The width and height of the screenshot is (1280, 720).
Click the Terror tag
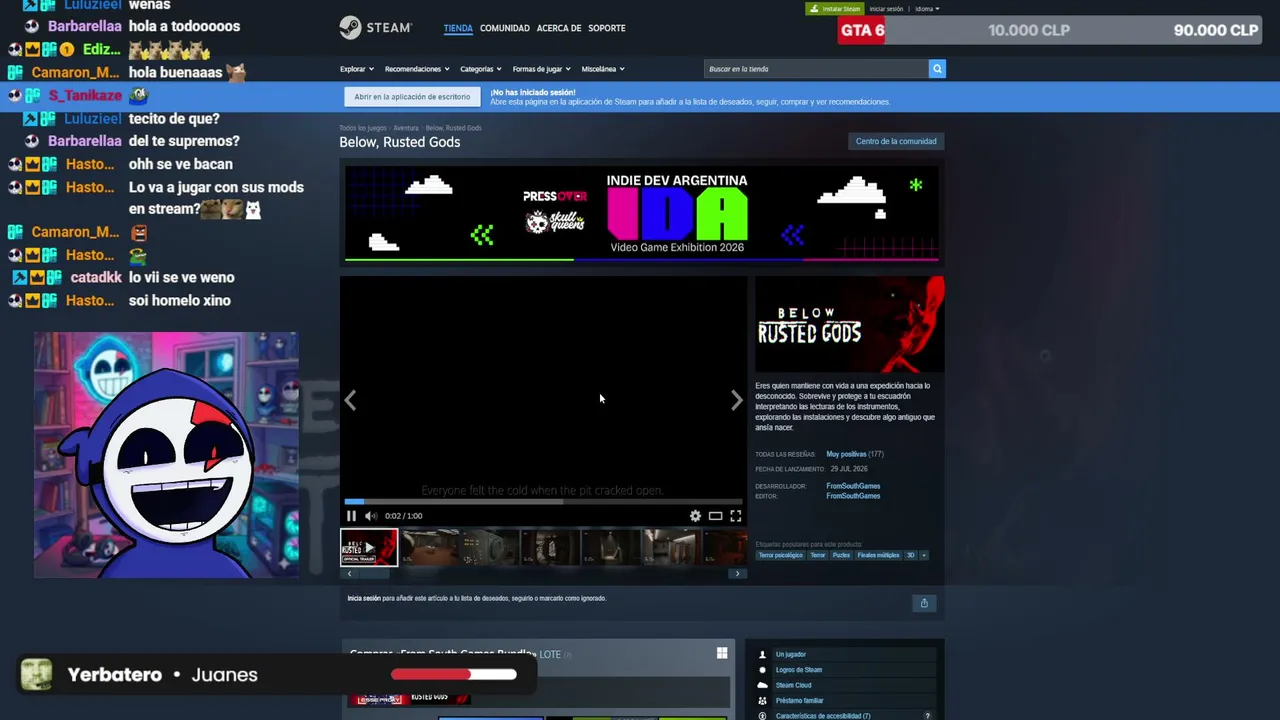click(818, 555)
